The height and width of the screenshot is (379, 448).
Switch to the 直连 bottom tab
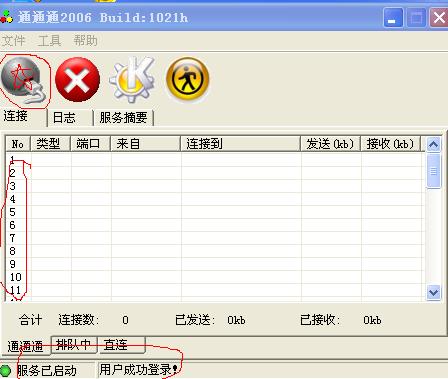coord(122,345)
